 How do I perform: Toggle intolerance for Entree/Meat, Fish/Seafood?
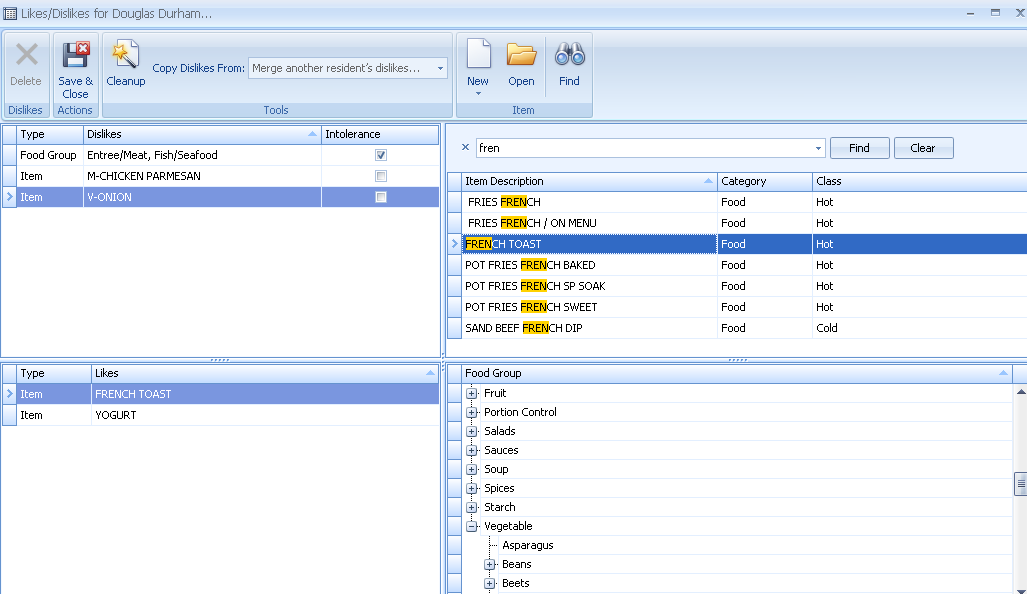(x=381, y=155)
